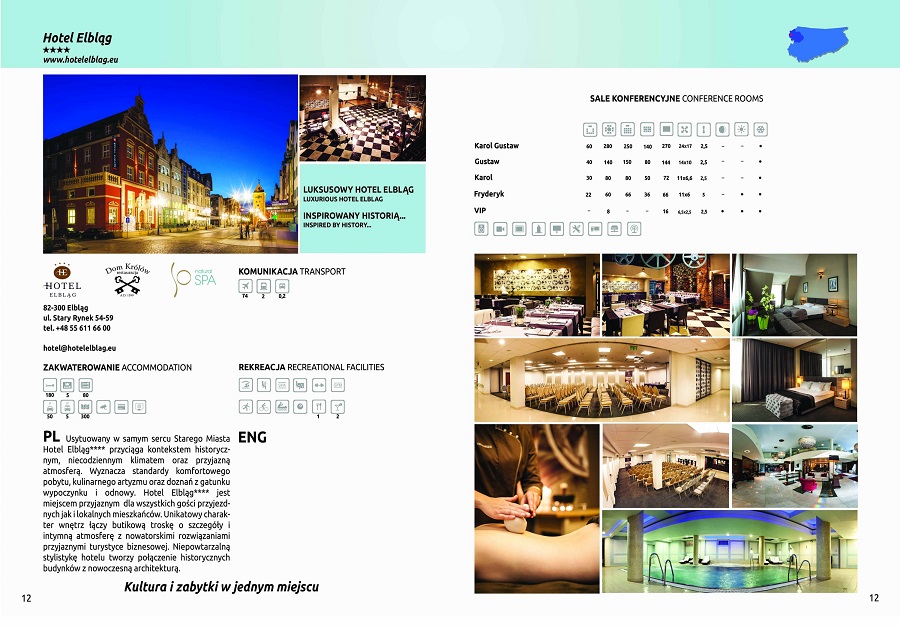Screen dimensions: 900x626
Task: Click the cycling icon under Recreation
Action: click(263, 407)
